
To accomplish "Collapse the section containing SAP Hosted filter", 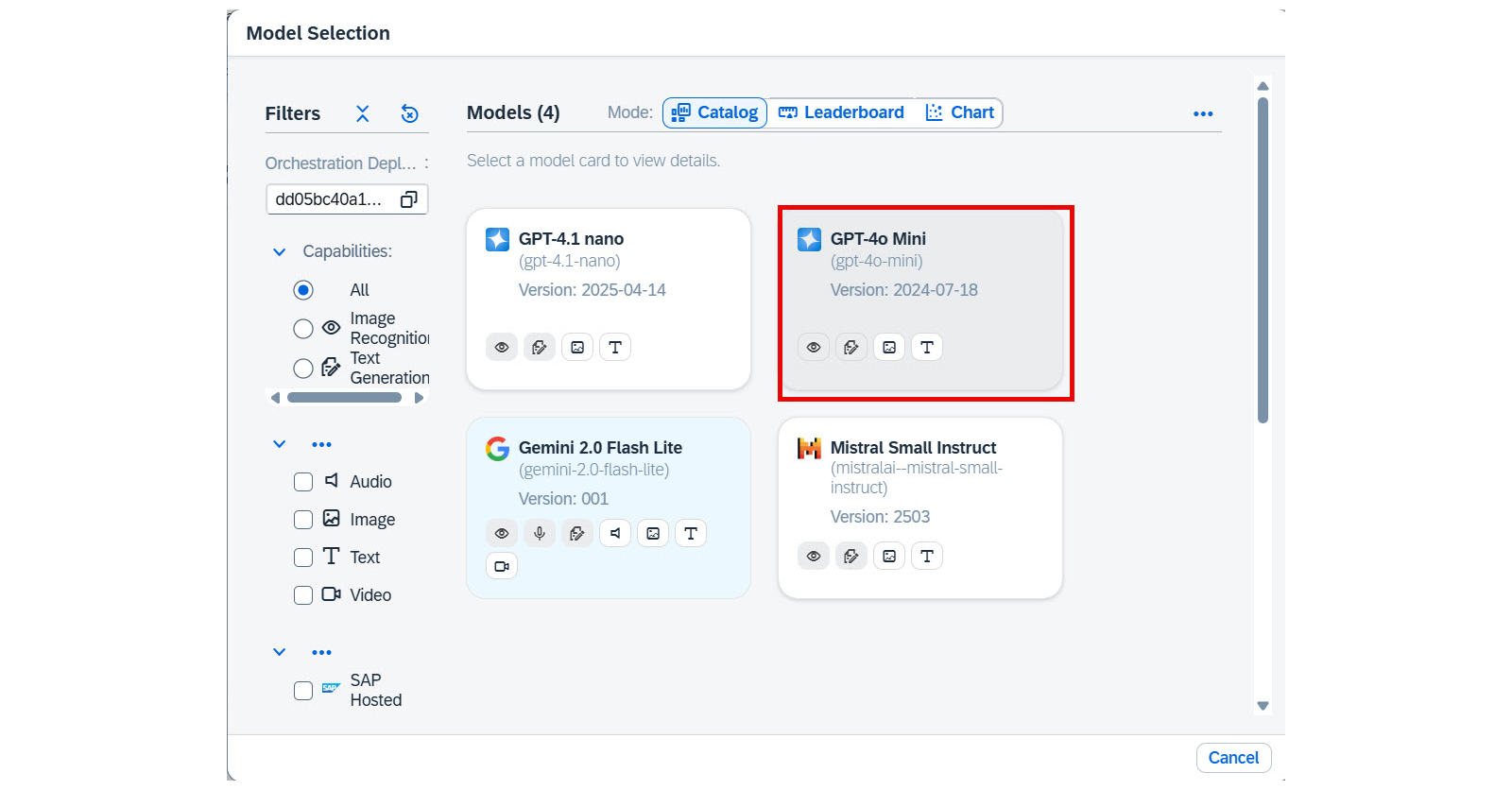I will (279, 652).
